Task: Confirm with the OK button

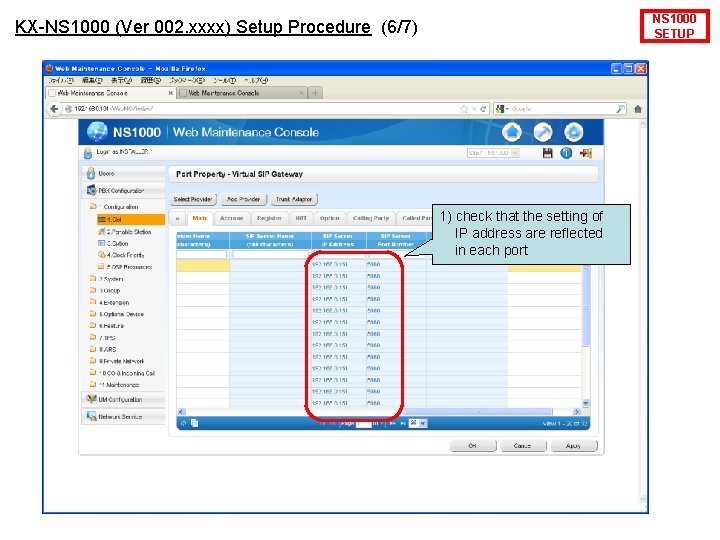Action: 473,446
